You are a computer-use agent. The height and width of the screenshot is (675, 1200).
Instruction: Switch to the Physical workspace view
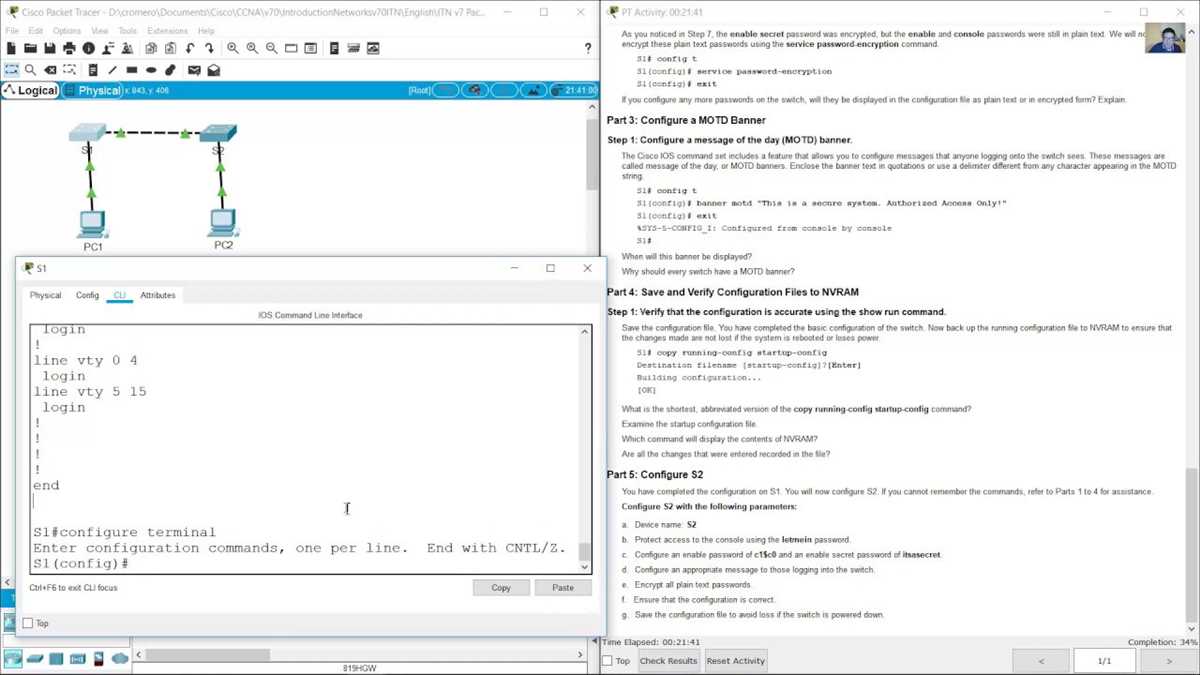tap(92, 90)
